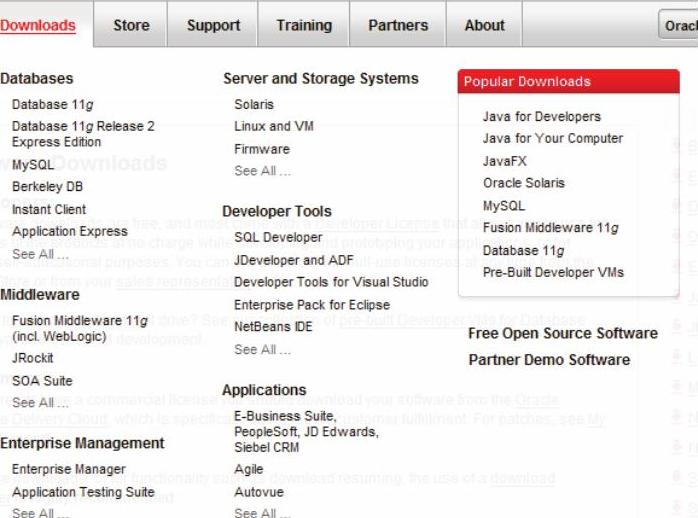
Task: Open the Partners tab
Action: 398,25
